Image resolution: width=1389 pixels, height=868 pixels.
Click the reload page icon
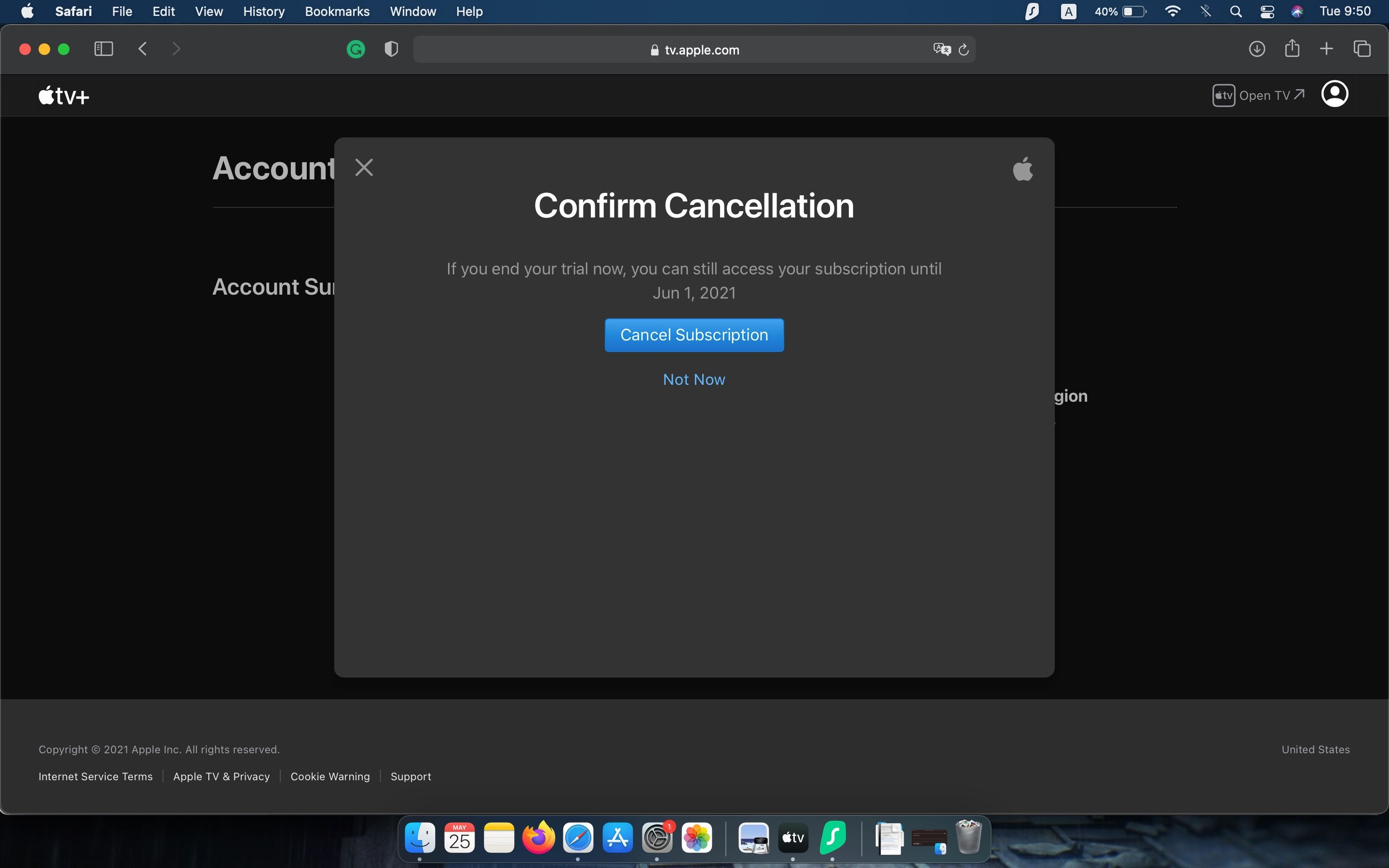tap(963, 49)
